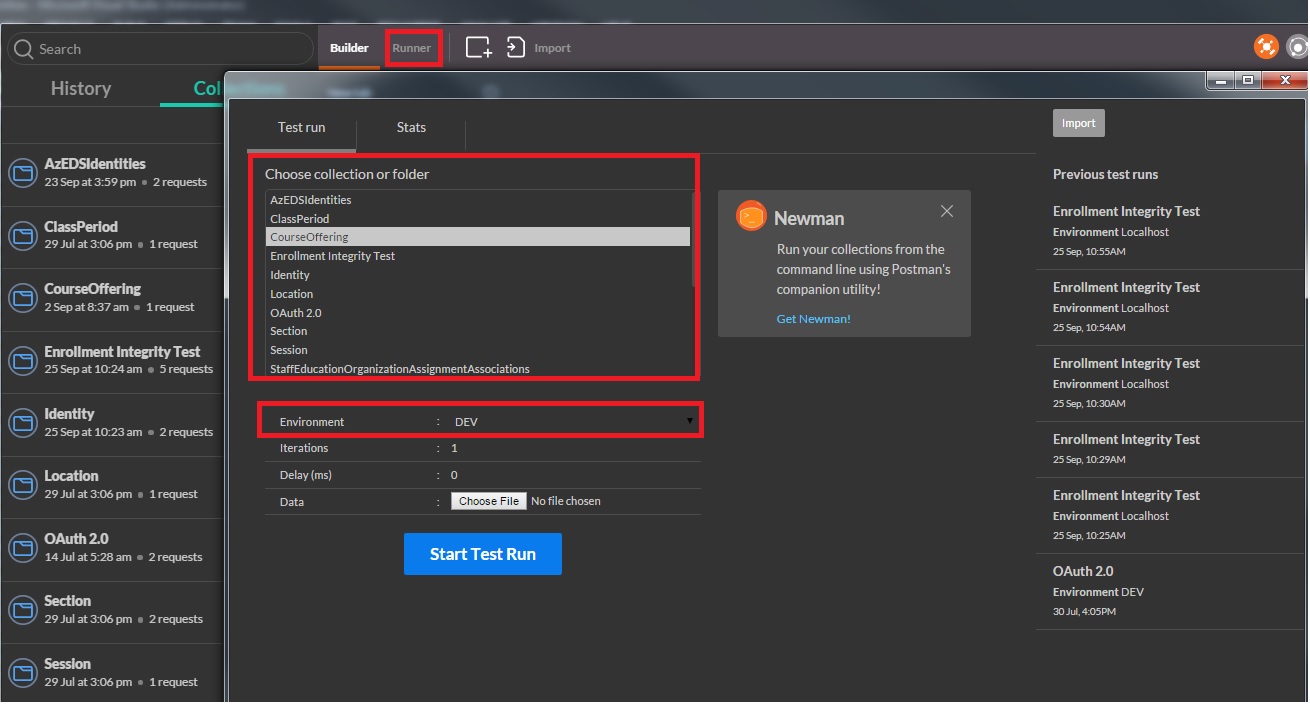The image size is (1310, 705).
Task: Click the Start Test Run button
Action: (483, 554)
